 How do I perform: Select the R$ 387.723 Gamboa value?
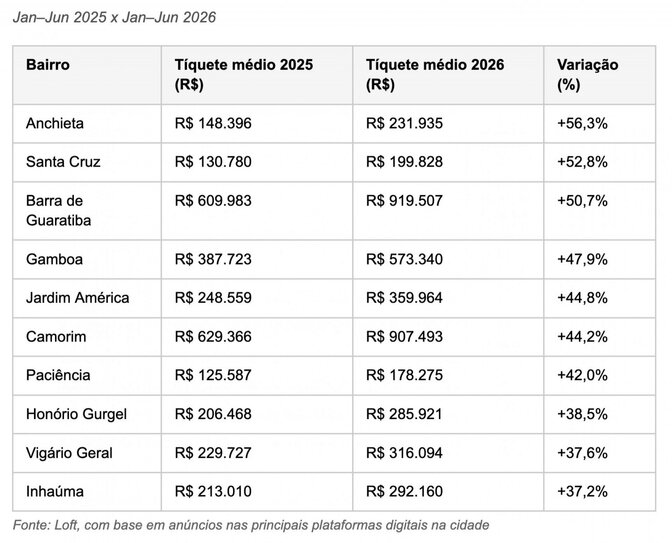[213, 259]
